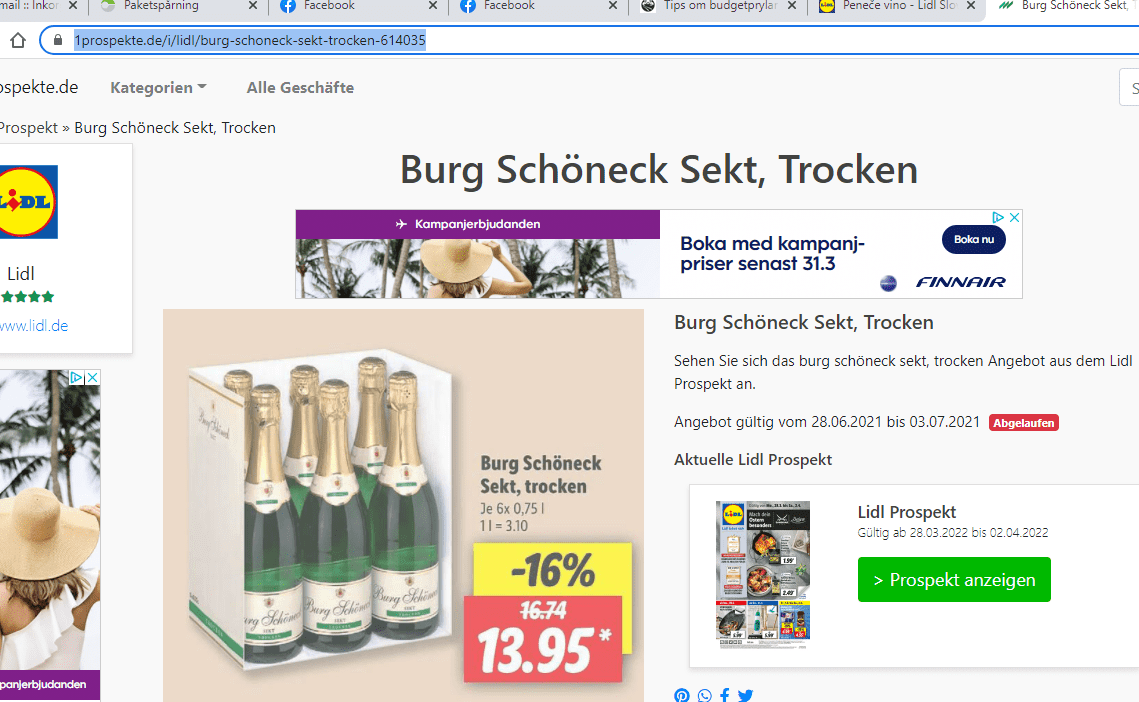Share offer on Twitter icon
Image resolution: width=1139 pixels, height=702 pixels.
coord(745,695)
